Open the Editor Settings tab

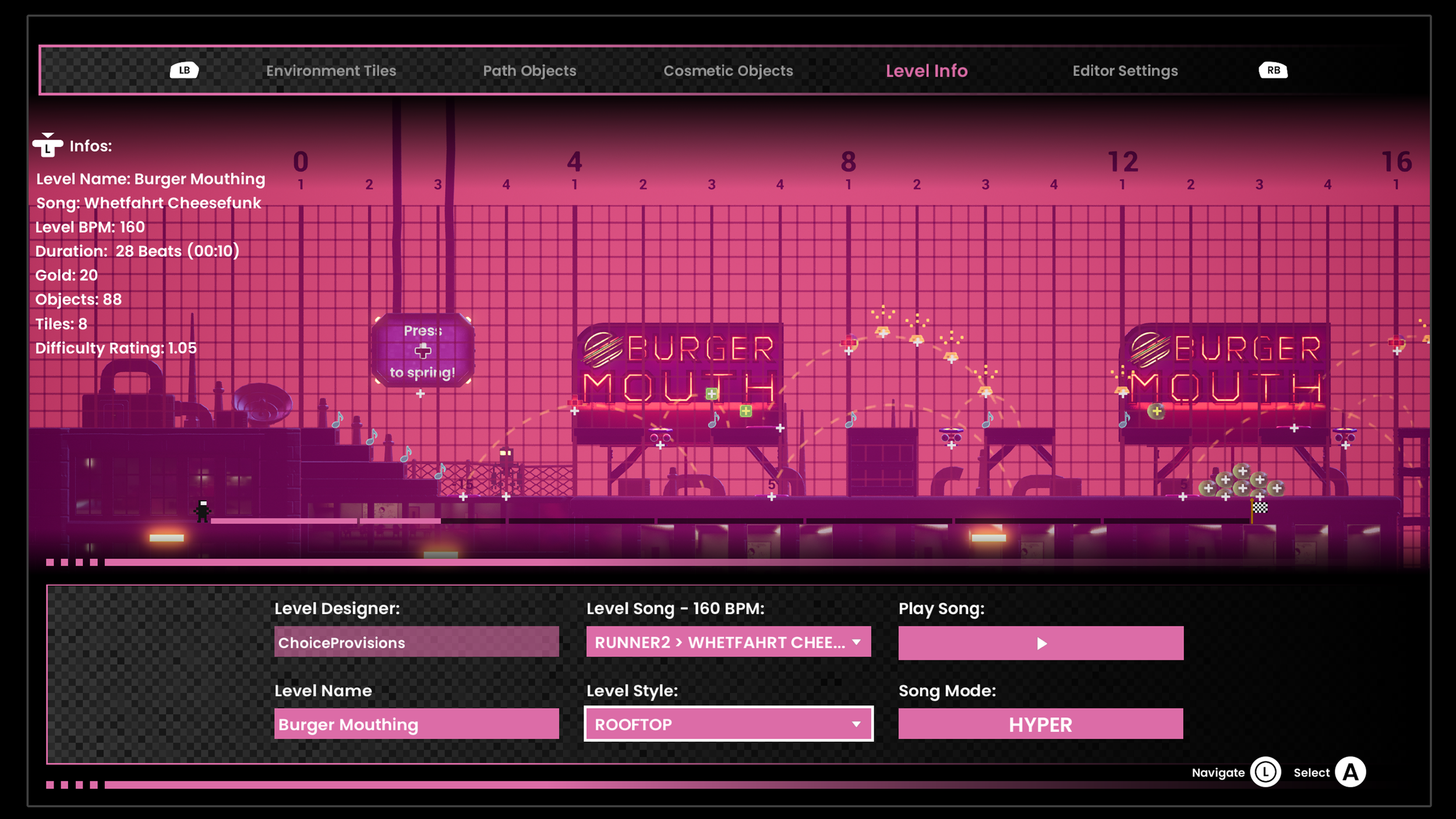pyautogui.click(x=1125, y=70)
